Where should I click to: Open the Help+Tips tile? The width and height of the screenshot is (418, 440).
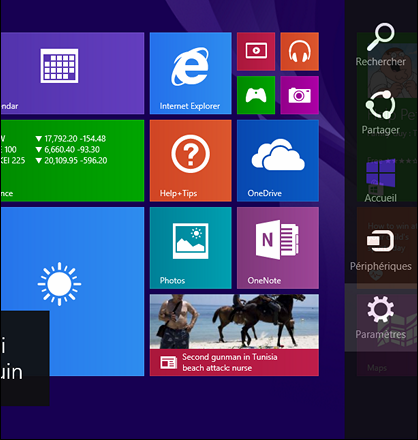191,161
